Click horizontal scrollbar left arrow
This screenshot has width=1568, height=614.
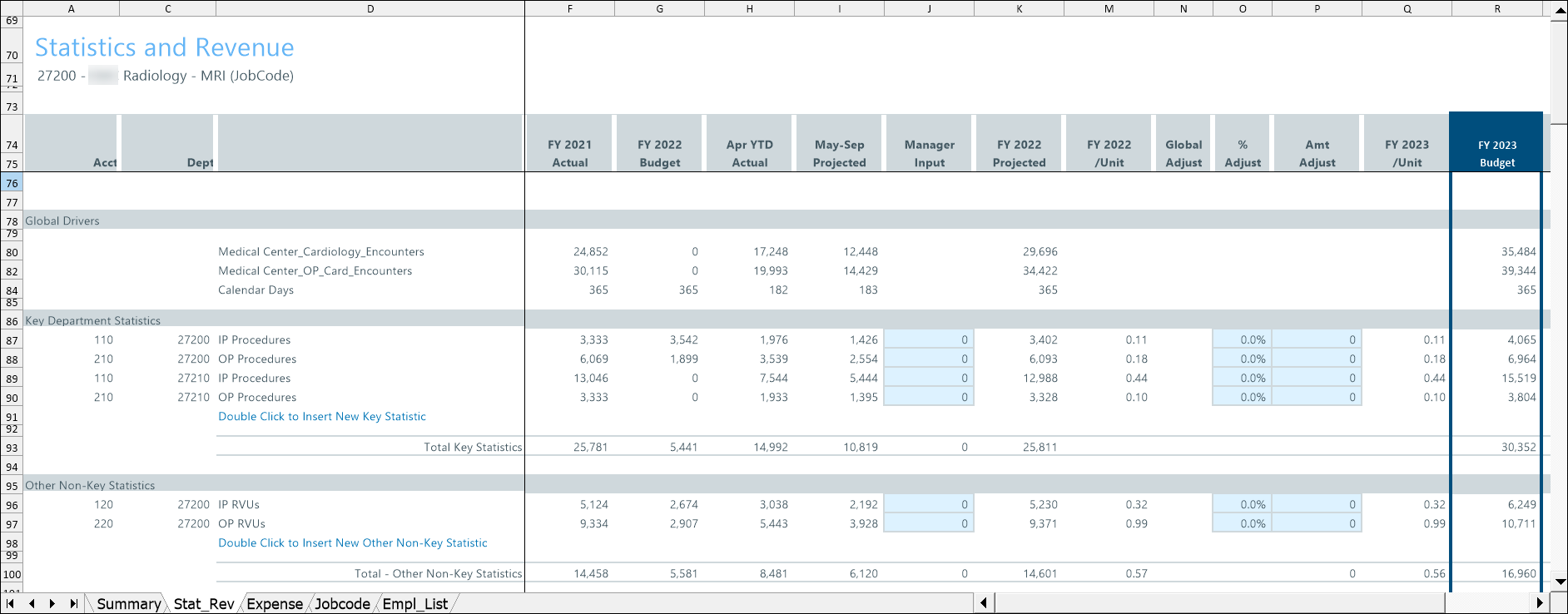[984, 603]
